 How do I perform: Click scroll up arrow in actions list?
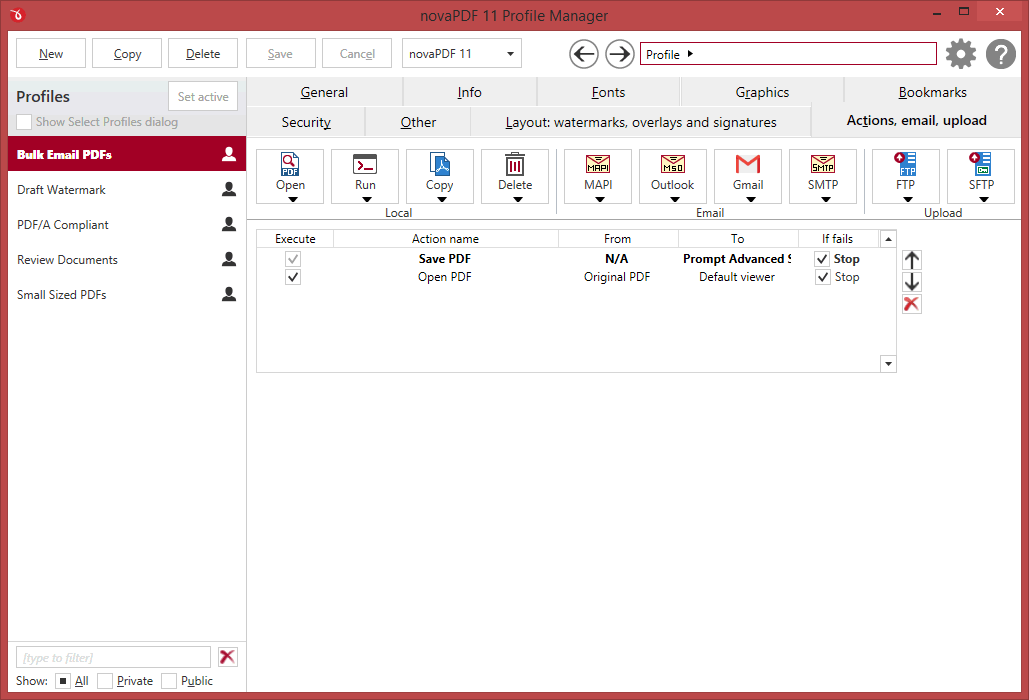click(888, 239)
